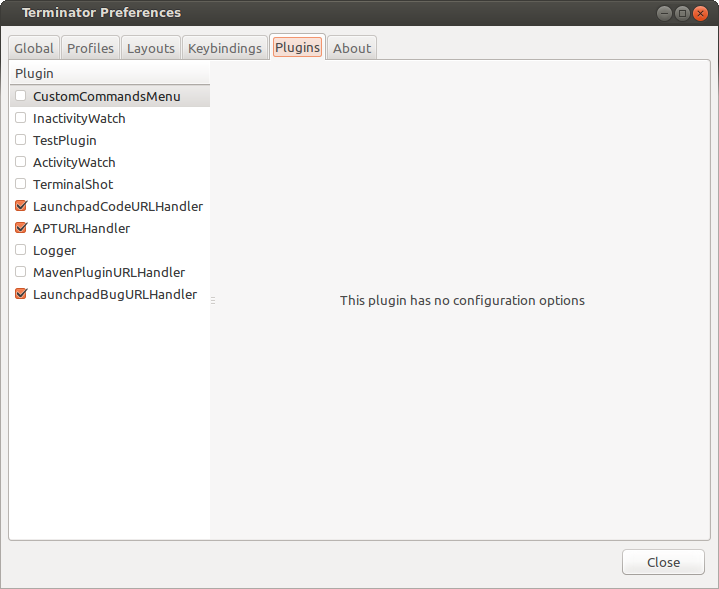The image size is (719, 589).
Task: Select the ActivityWatch row text
Action: 74,162
